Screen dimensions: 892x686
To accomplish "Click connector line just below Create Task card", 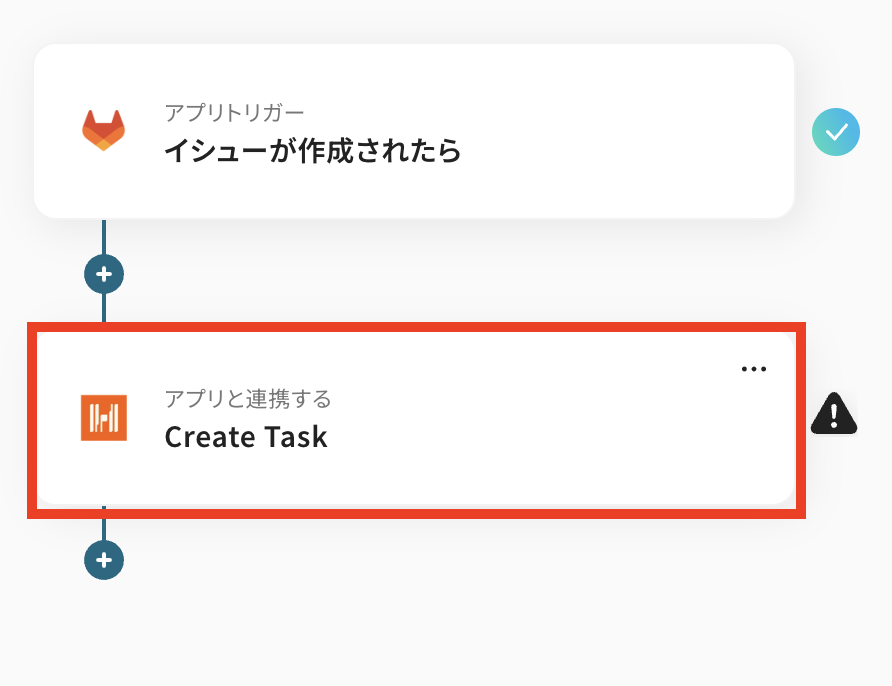I will 104,528.
